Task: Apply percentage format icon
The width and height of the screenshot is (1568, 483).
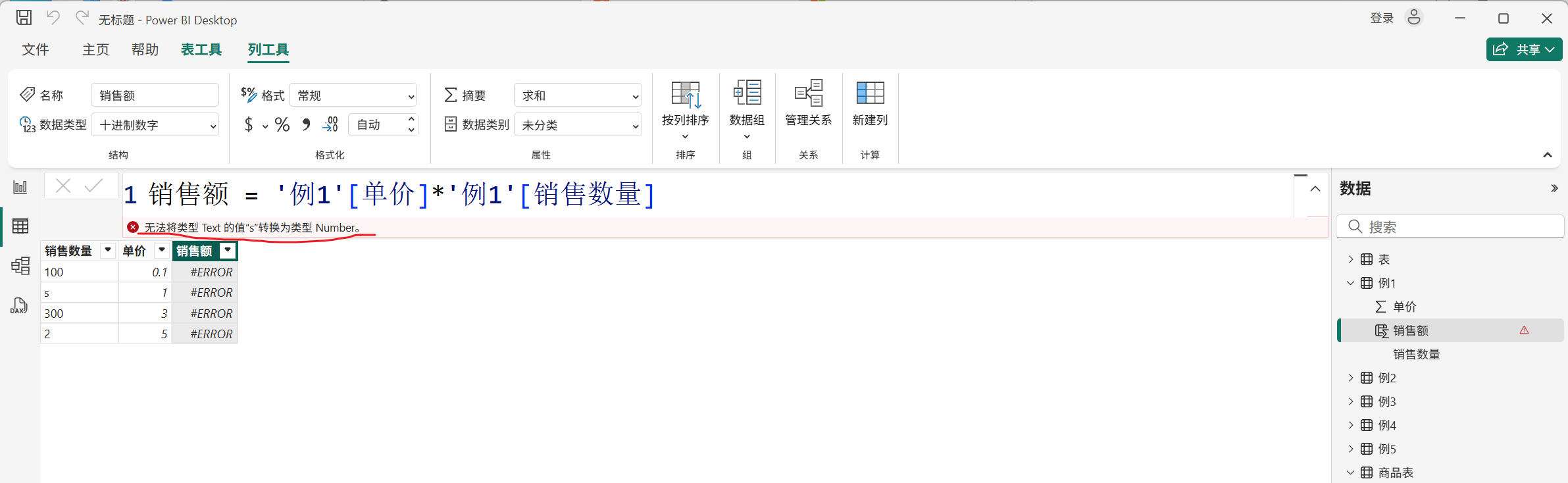Action: point(282,124)
